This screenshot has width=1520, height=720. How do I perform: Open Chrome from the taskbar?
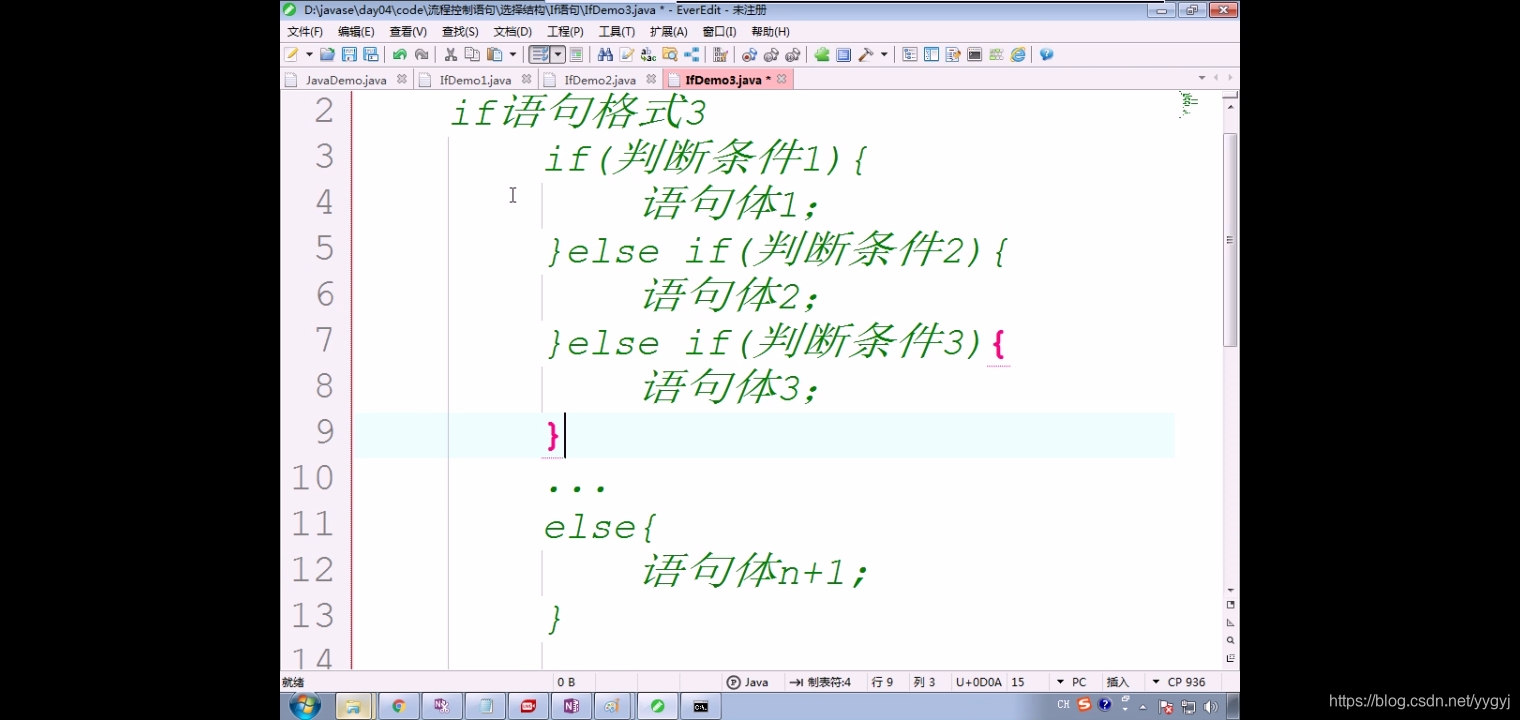pos(398,706)
